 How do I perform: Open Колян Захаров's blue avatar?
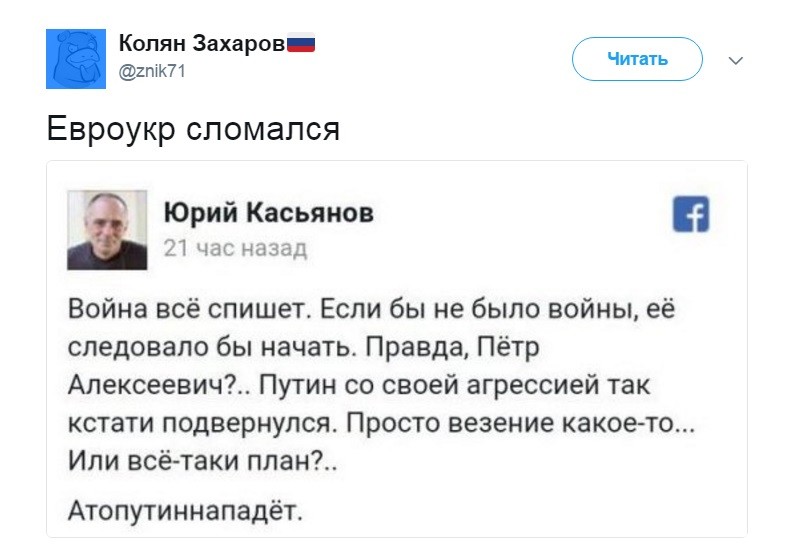coord(76,59)
